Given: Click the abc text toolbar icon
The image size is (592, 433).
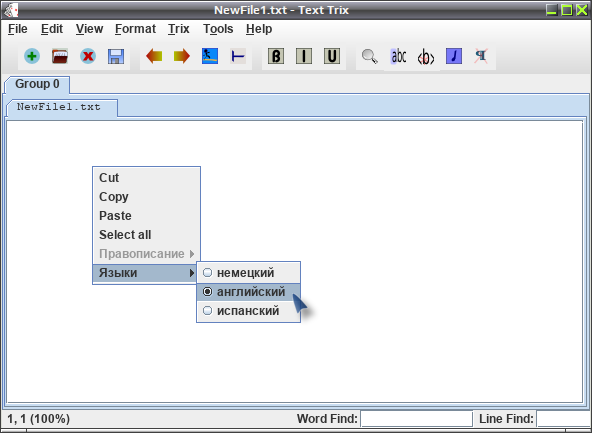Looking at the screenshot, I should pyautogui.click(x=398, y=57).
